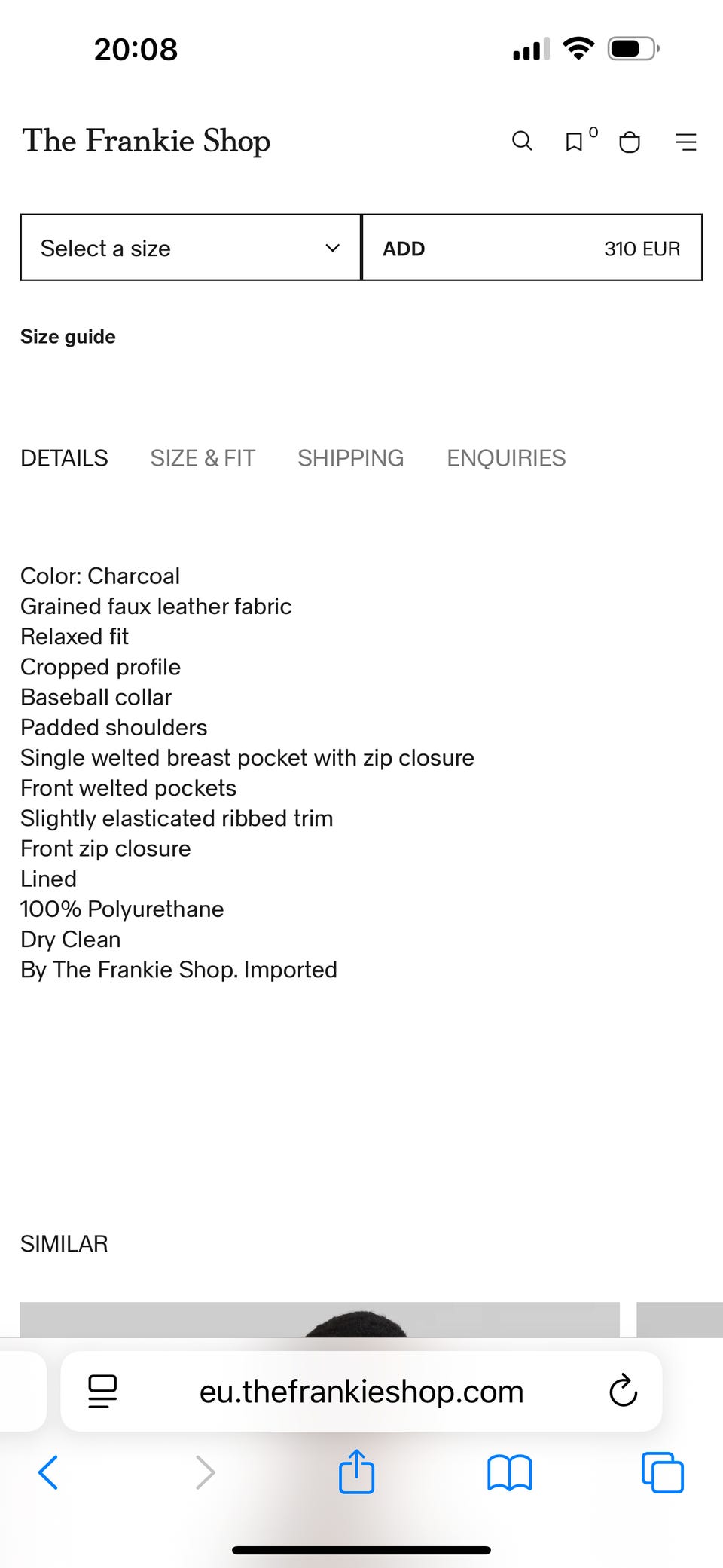Open the hamburger menu icon
The height and width of the screenshot is (1568, 723).
pyautogui.click(x=686, y=142)
